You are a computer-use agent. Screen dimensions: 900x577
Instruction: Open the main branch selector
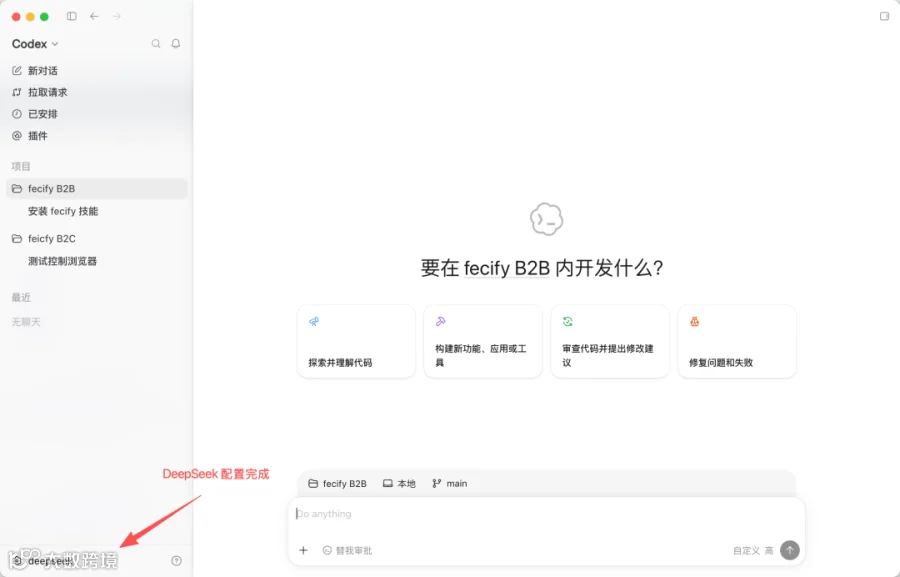[x=450, y=484]
